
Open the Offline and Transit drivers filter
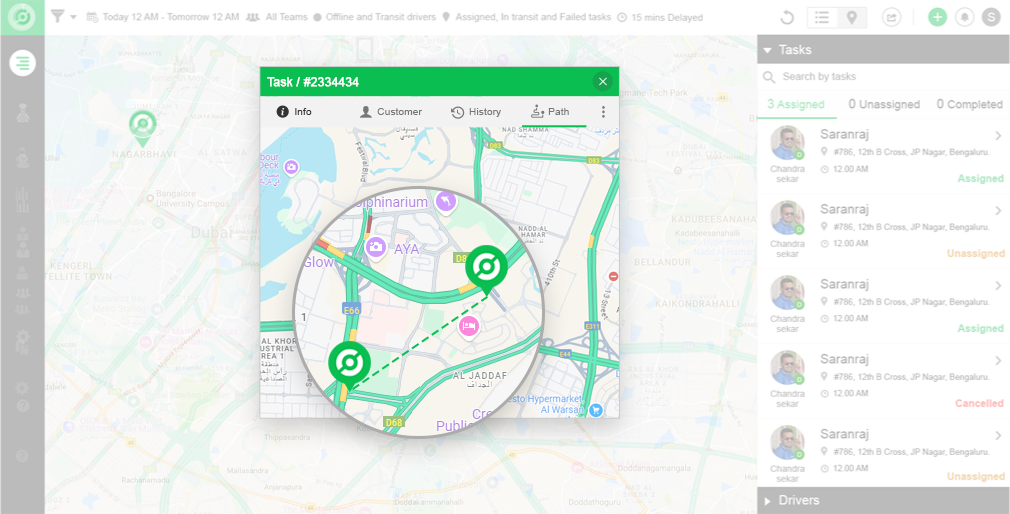[374, 17]
